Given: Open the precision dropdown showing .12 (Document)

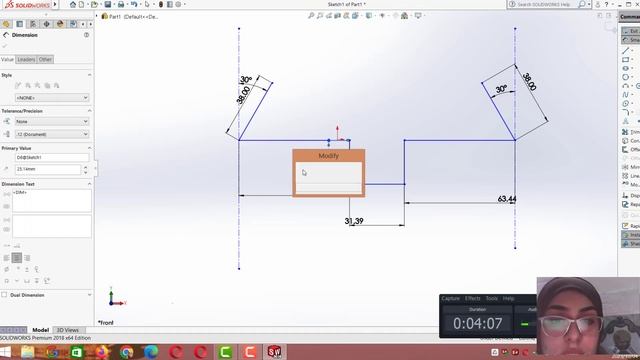Looking at the screenshot, I should coord(51,134).
